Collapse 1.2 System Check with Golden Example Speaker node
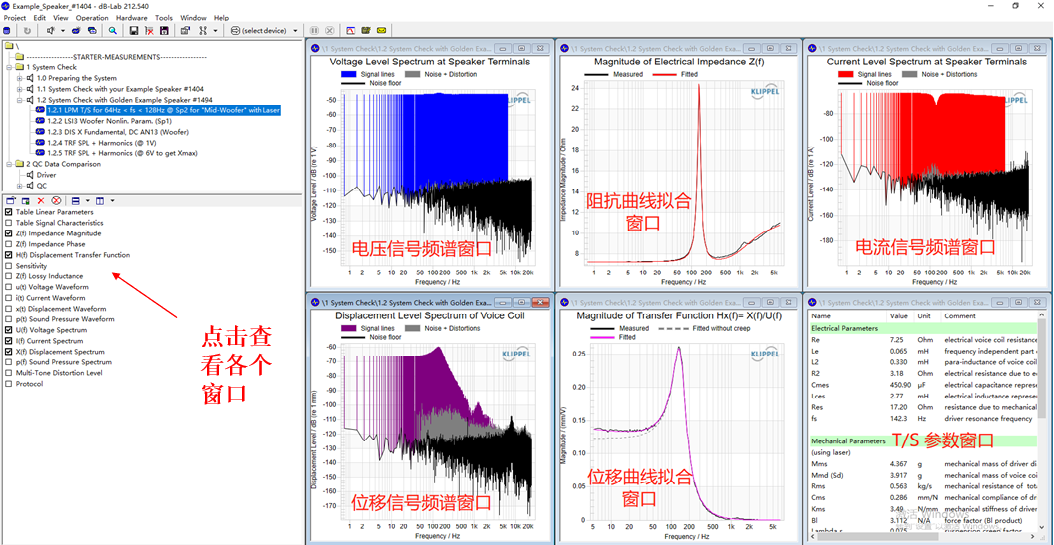 (x=19, y=99)
